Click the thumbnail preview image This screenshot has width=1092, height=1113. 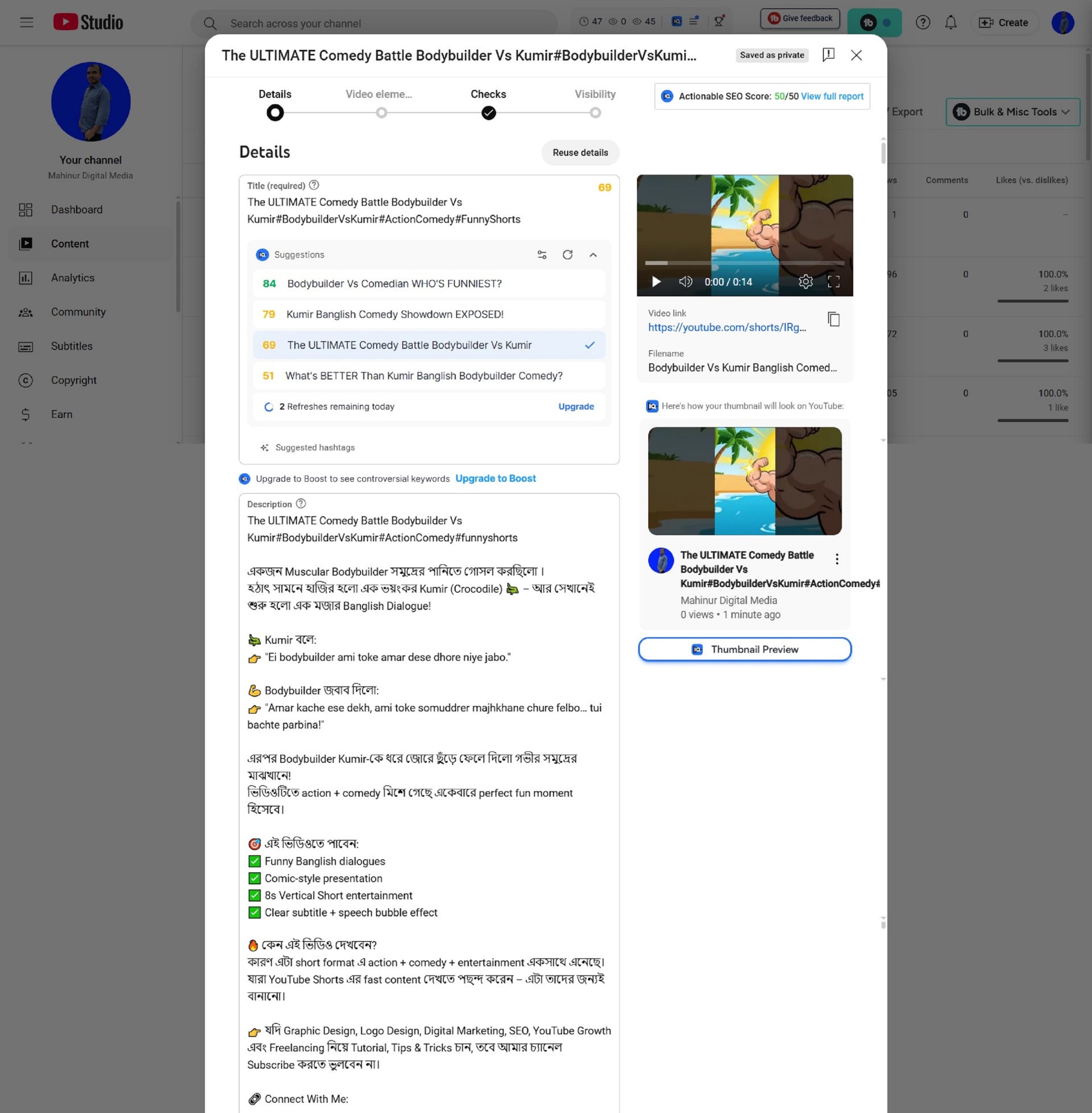744,481
